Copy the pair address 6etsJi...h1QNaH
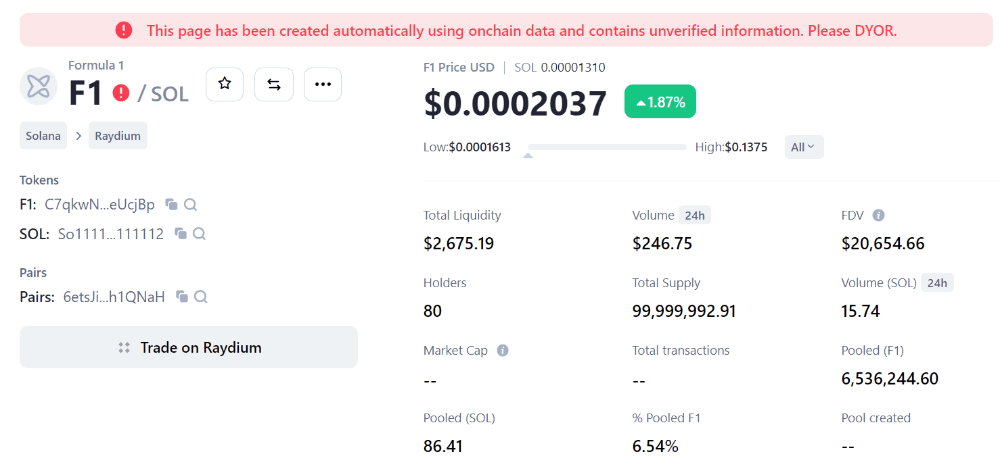1000x475 pixels. coord(183,297)
